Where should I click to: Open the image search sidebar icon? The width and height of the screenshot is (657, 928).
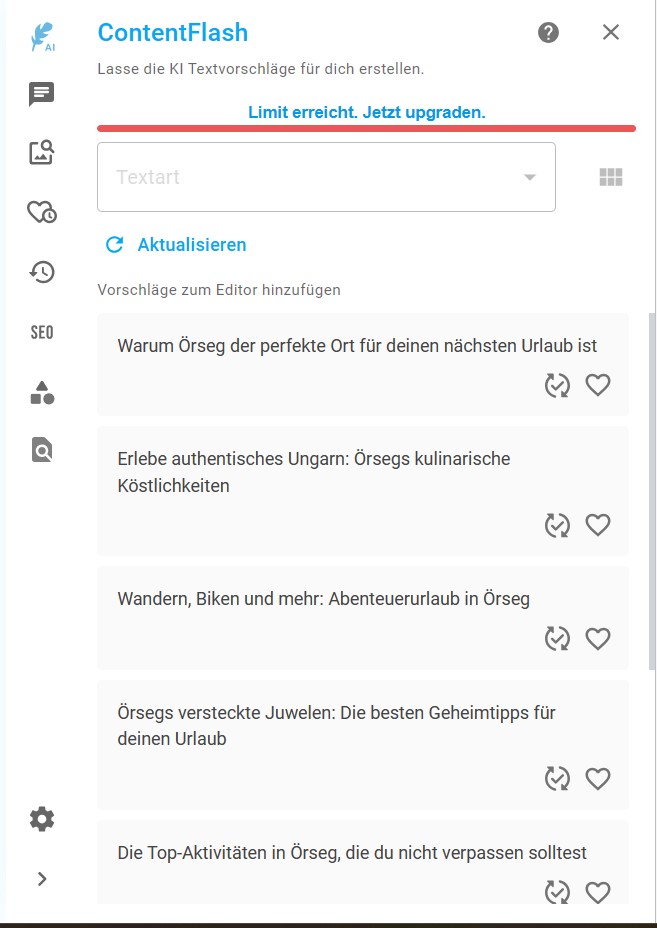(42, 153)
